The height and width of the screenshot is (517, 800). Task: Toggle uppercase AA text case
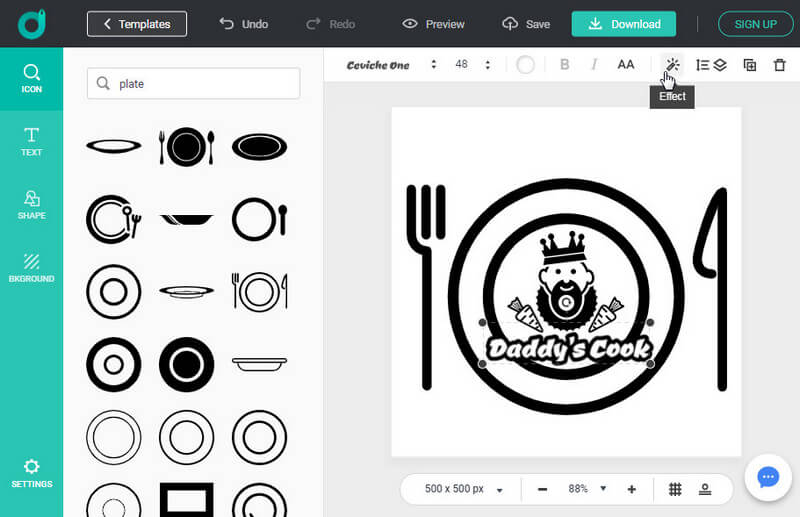(626, 65)
